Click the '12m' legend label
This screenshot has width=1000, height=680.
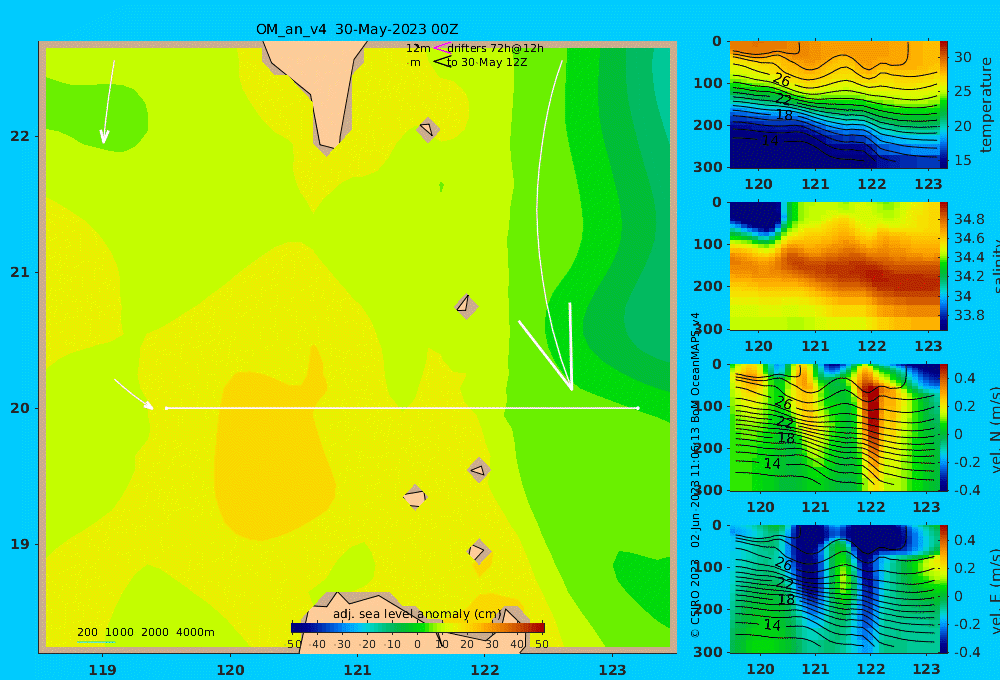coord(418,48)
